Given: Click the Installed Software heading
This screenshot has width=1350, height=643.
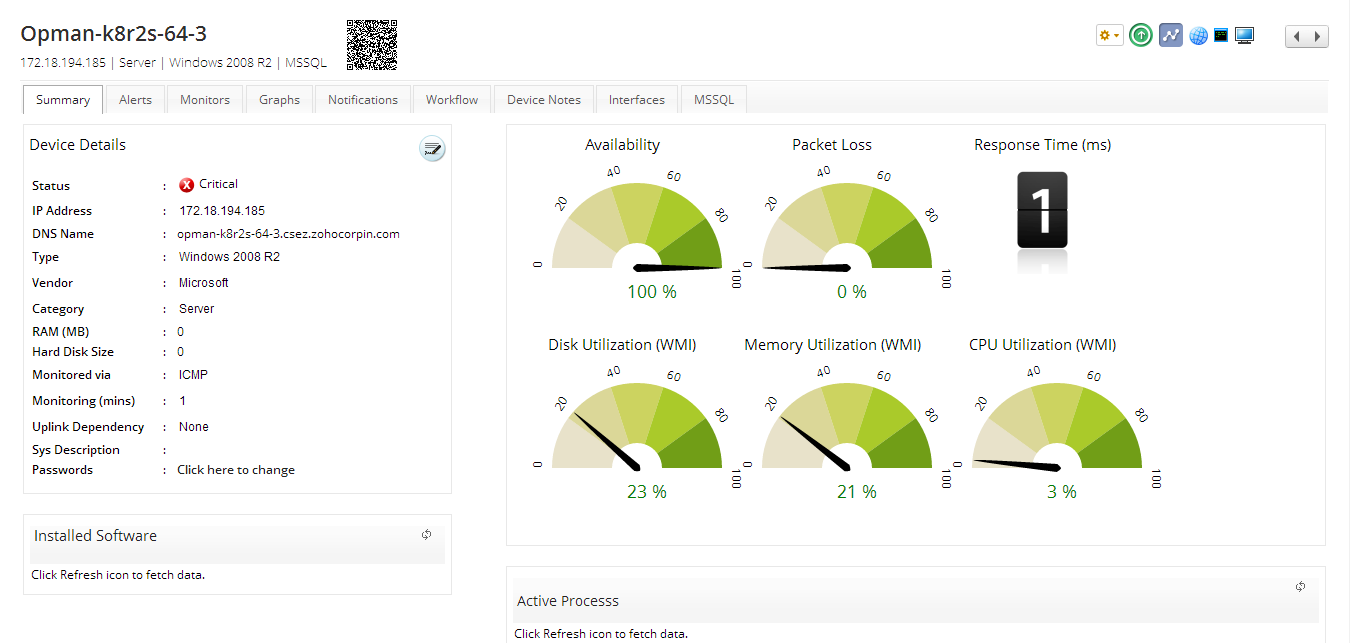Looking at the screenshot, I should (95, 536).
